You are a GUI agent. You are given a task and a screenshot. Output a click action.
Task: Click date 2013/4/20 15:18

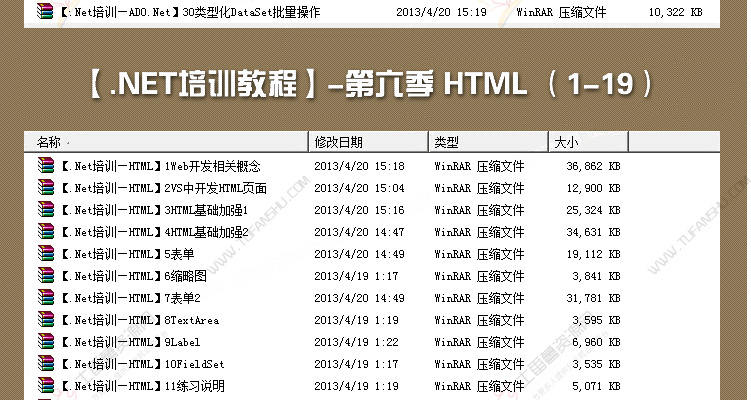click(359, 166)
